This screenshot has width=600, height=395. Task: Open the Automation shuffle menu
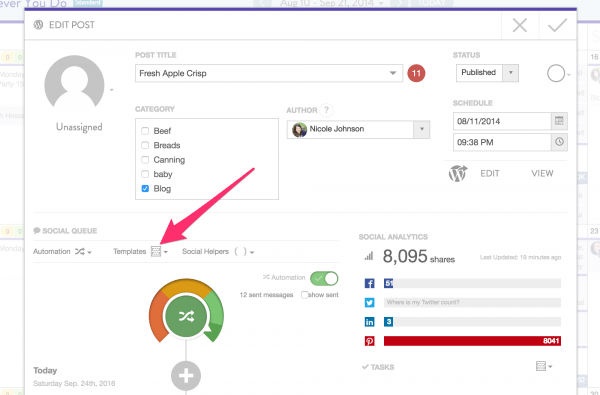pyautogui.click(x=62, y=251)
